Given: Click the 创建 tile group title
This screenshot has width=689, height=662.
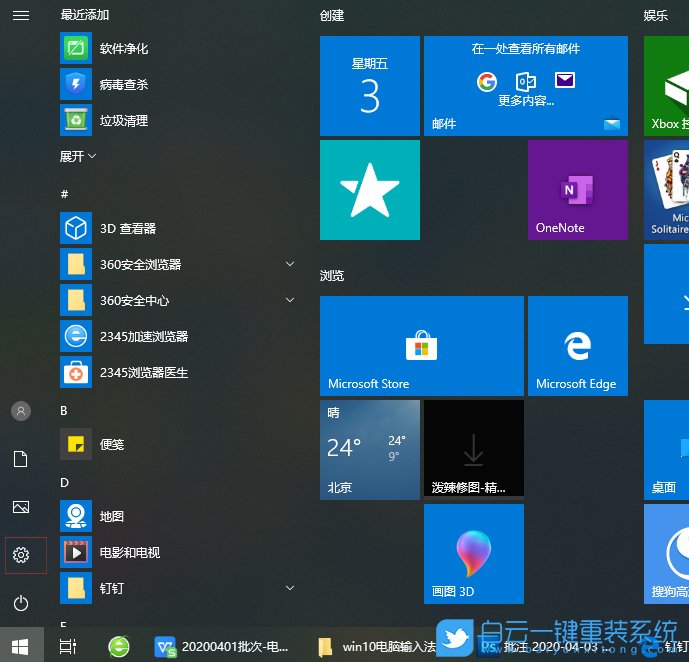Looking at the screenshot, I should pos(332,16).
